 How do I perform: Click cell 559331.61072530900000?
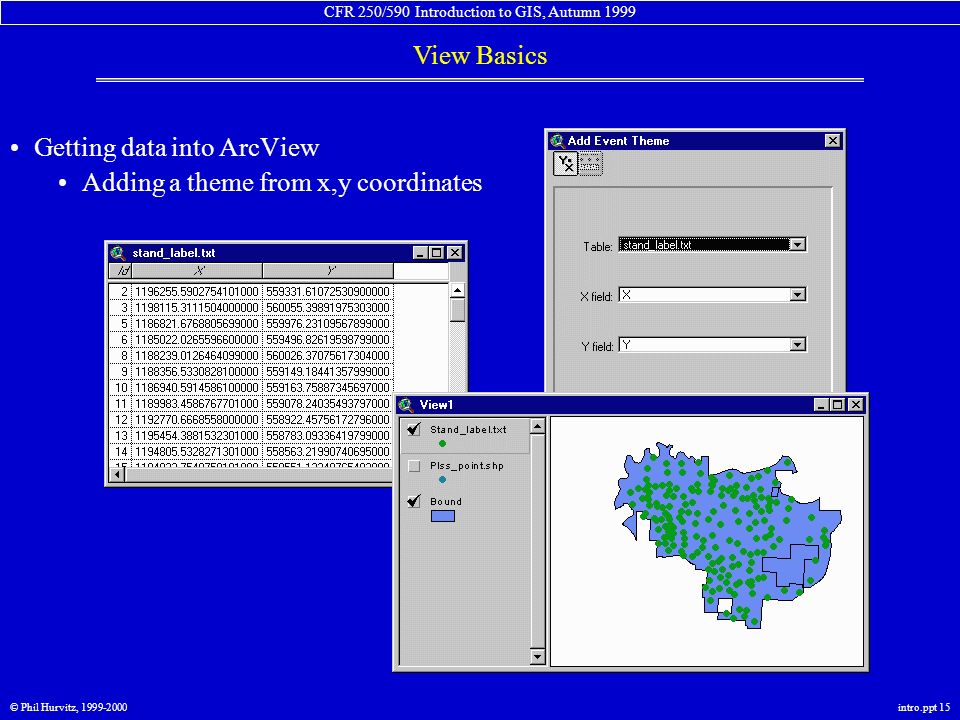[x=328, y=291]
